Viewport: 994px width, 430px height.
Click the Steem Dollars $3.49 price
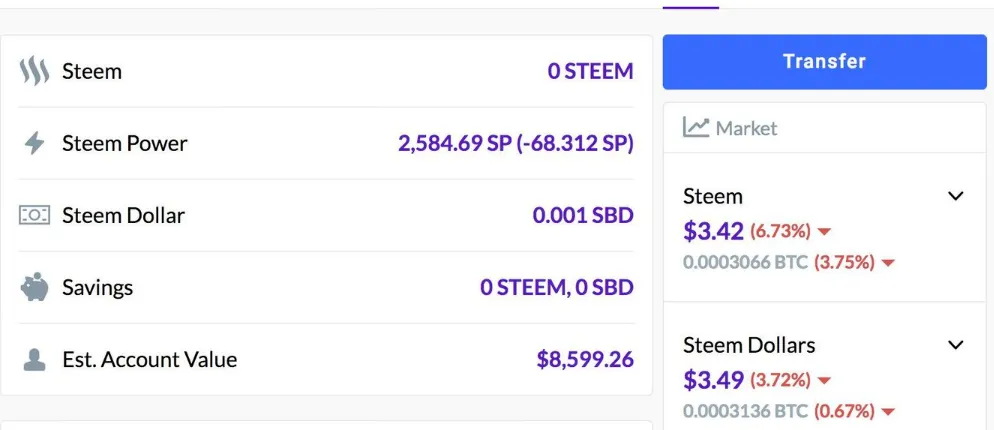pos(714,381)
